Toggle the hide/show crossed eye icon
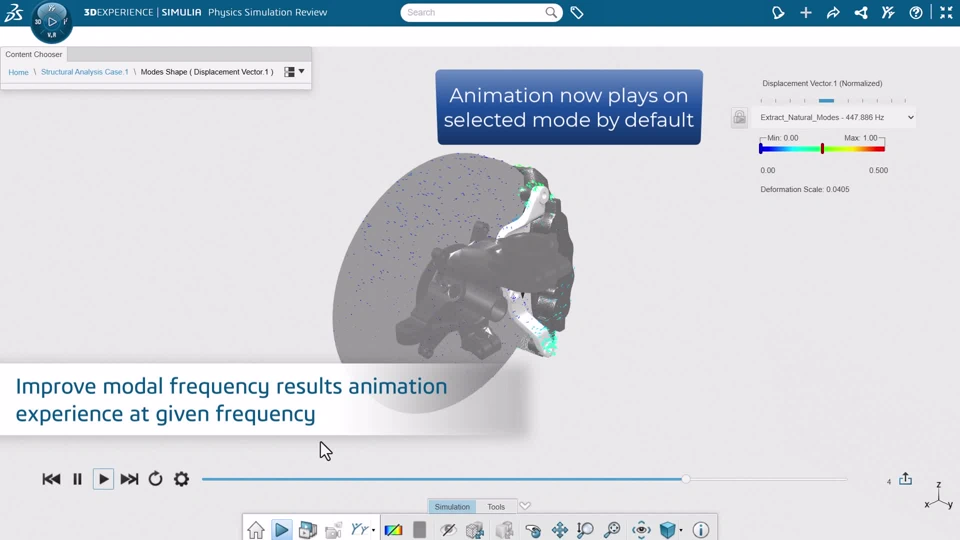 (448, 530)
